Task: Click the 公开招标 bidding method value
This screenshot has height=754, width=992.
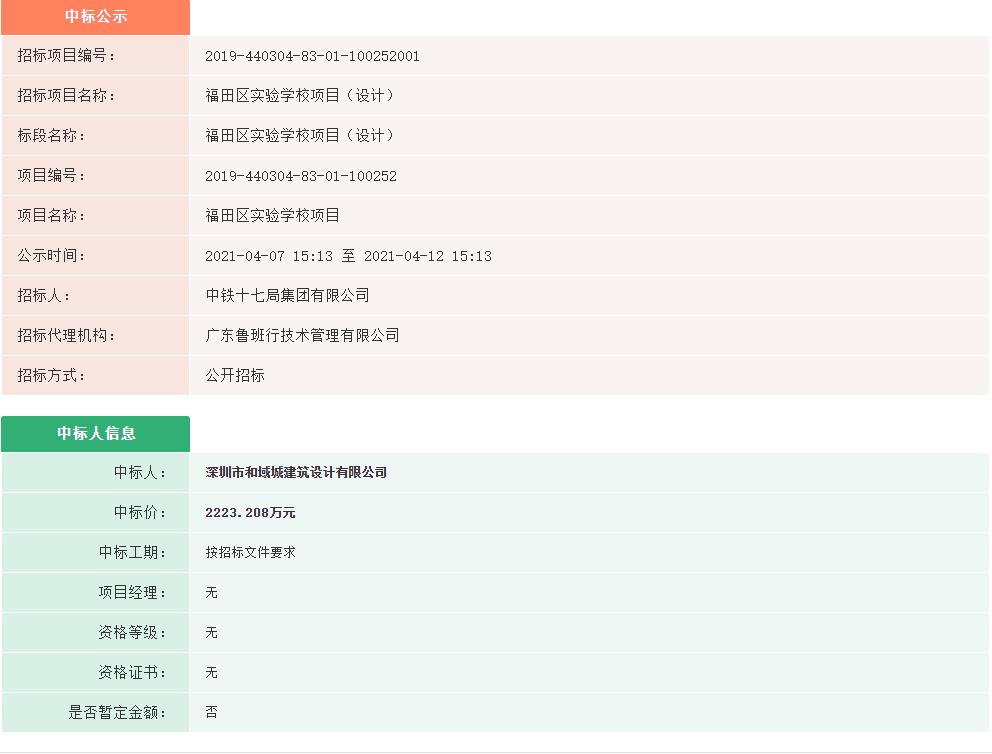Action: click(234, 375)
